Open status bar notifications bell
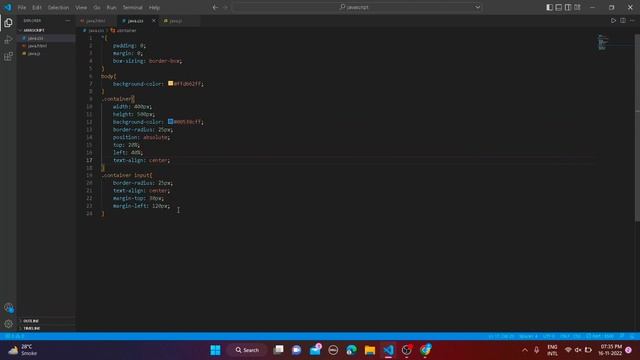Image resolution: width=640 pixels, height=360 pixels. coord(631,336)
